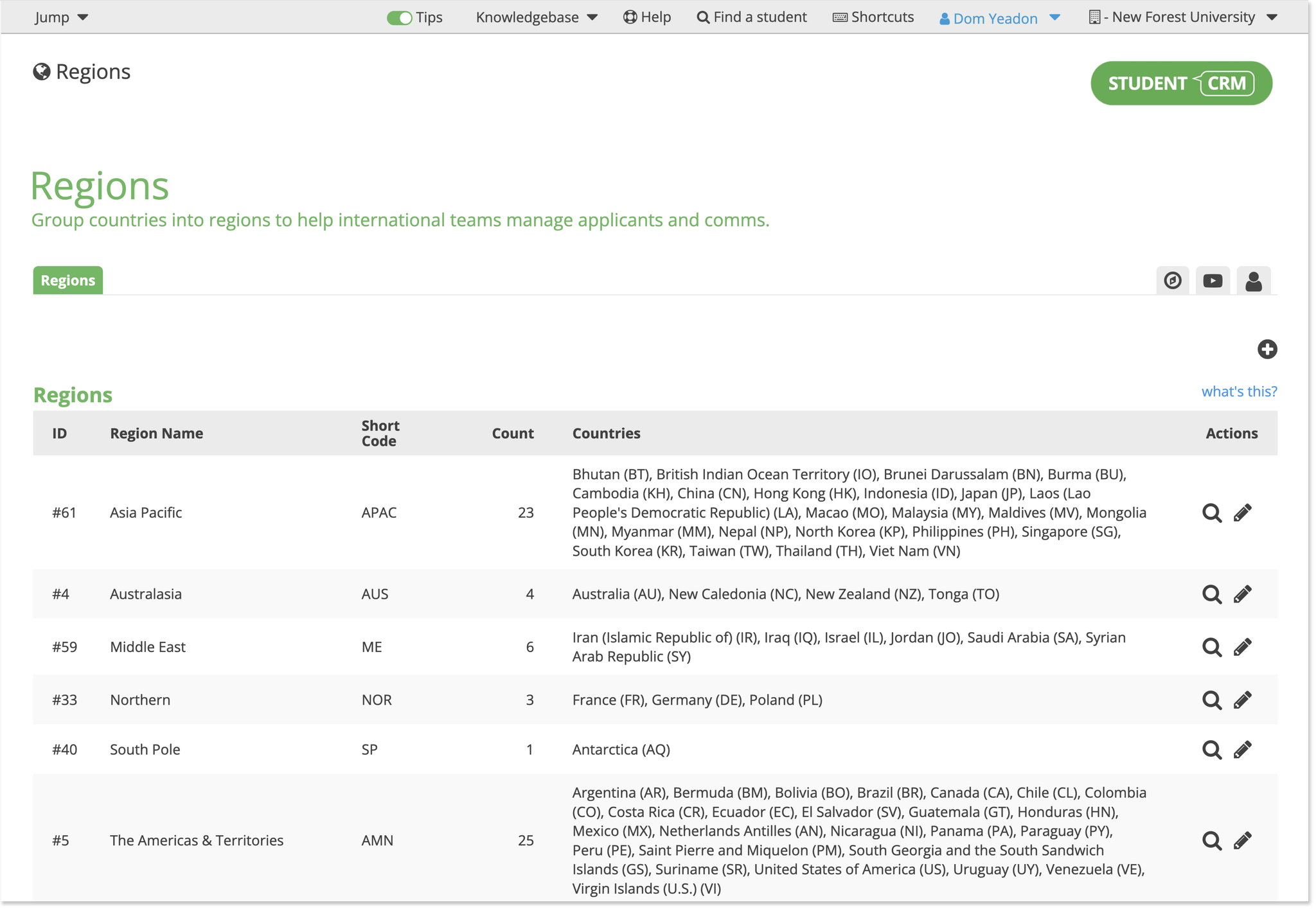This screenshot has width=1316, height=909.
Task: Click the Northern region name
Action: 140,700
